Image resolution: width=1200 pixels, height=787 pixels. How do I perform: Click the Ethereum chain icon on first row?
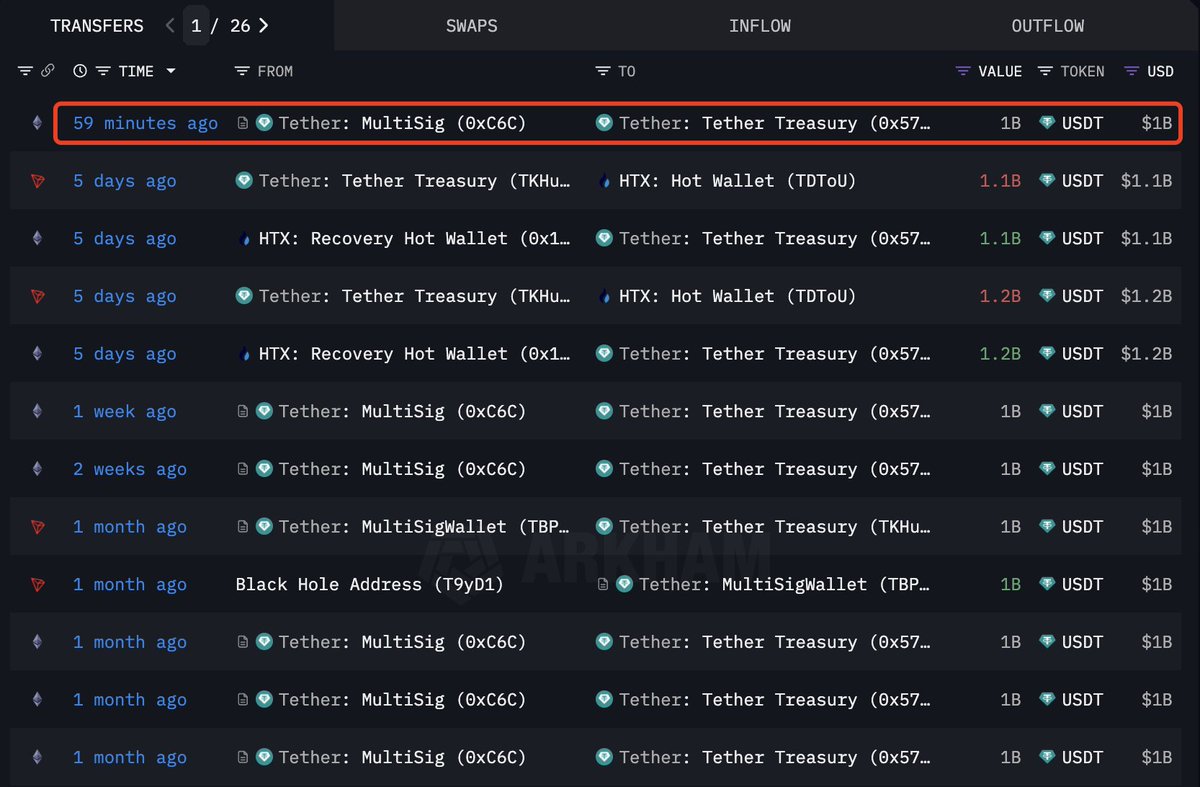(38, 123)
